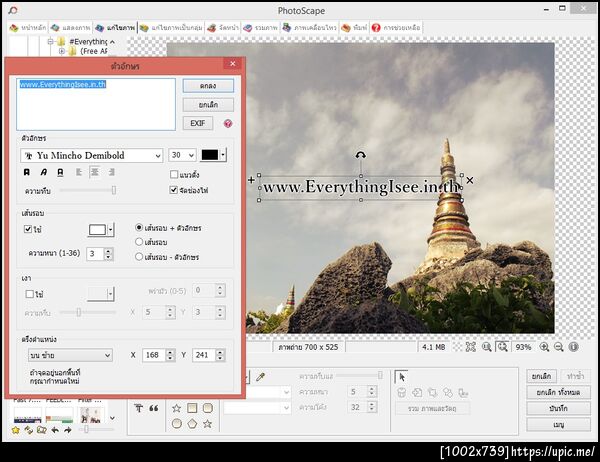The height and width of the screenshot is (462, 600).
Task: Open the text color dropdown arrow
Action: 223,155
